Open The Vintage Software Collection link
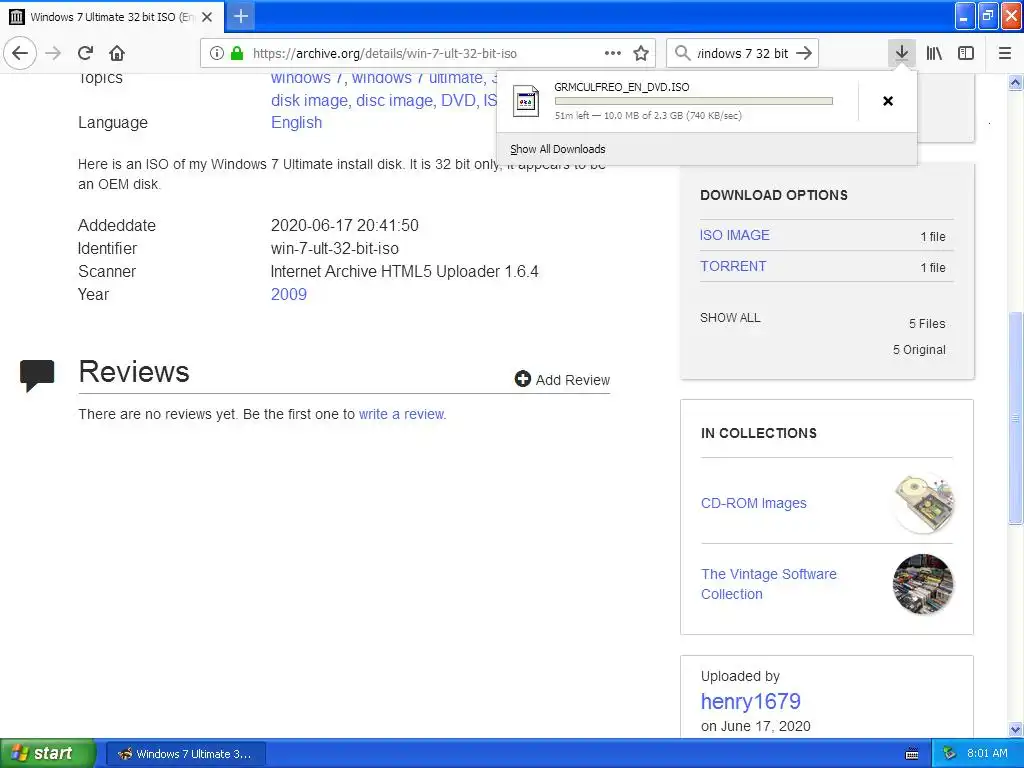Viewport: 1024px width, 768px height. click(x=769, y=584)
